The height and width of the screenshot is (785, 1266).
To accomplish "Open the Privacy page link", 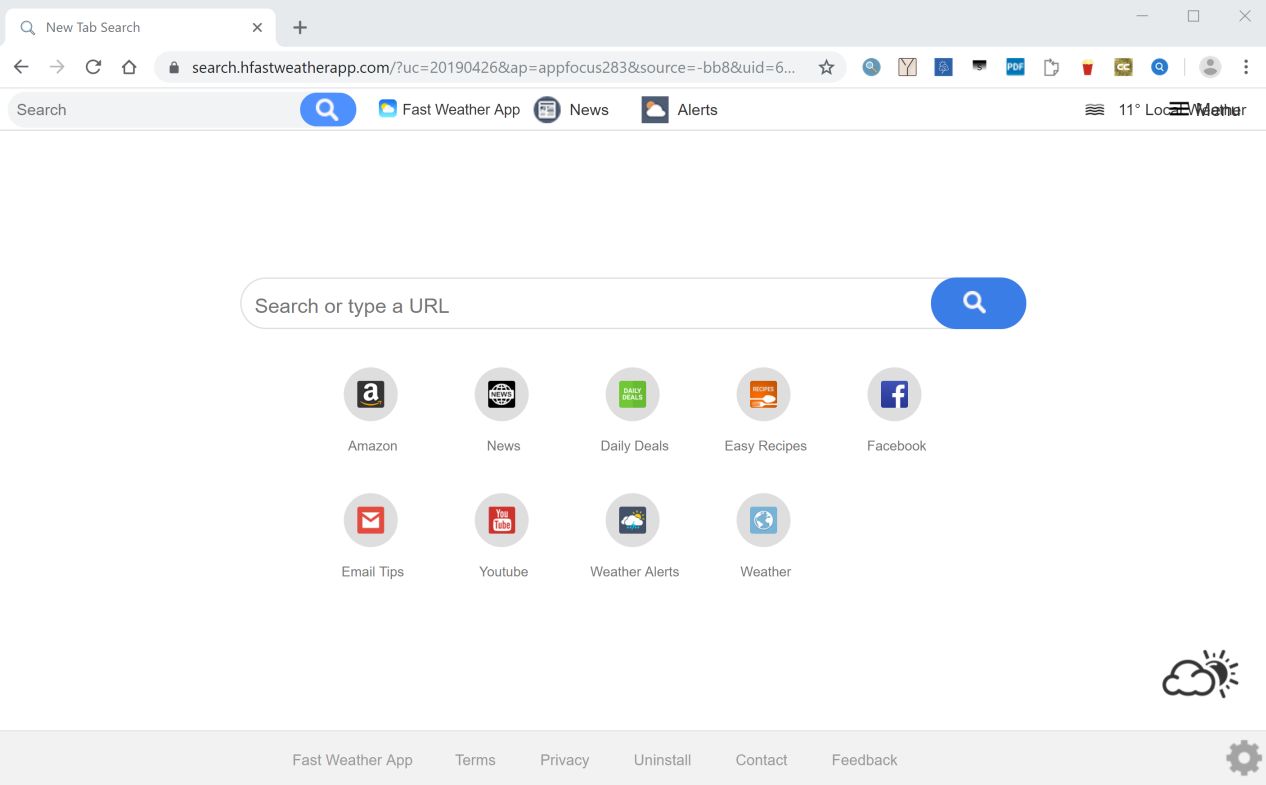I will tap(564, 760).
